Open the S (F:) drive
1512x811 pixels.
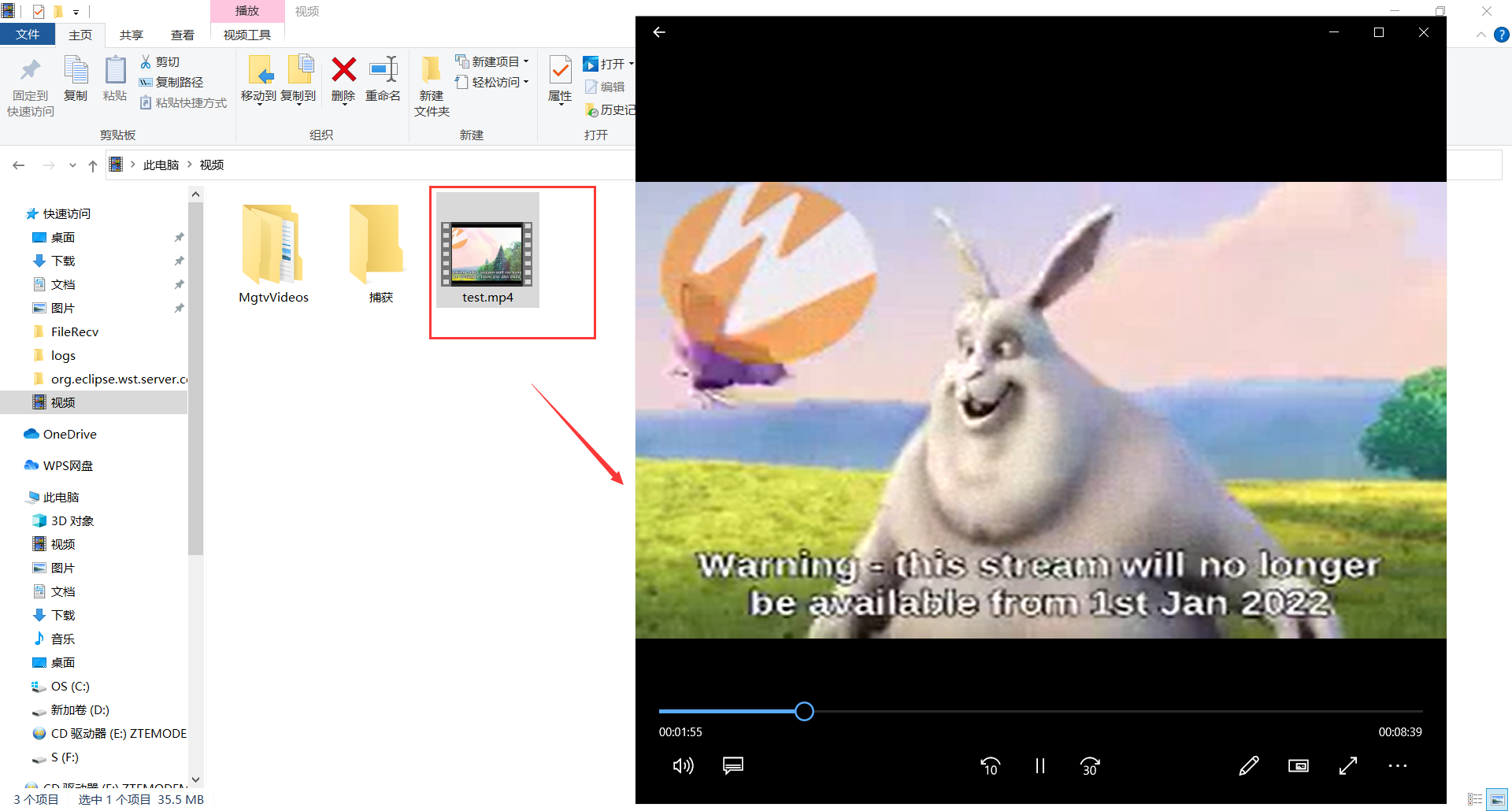(x=65, y=757)
